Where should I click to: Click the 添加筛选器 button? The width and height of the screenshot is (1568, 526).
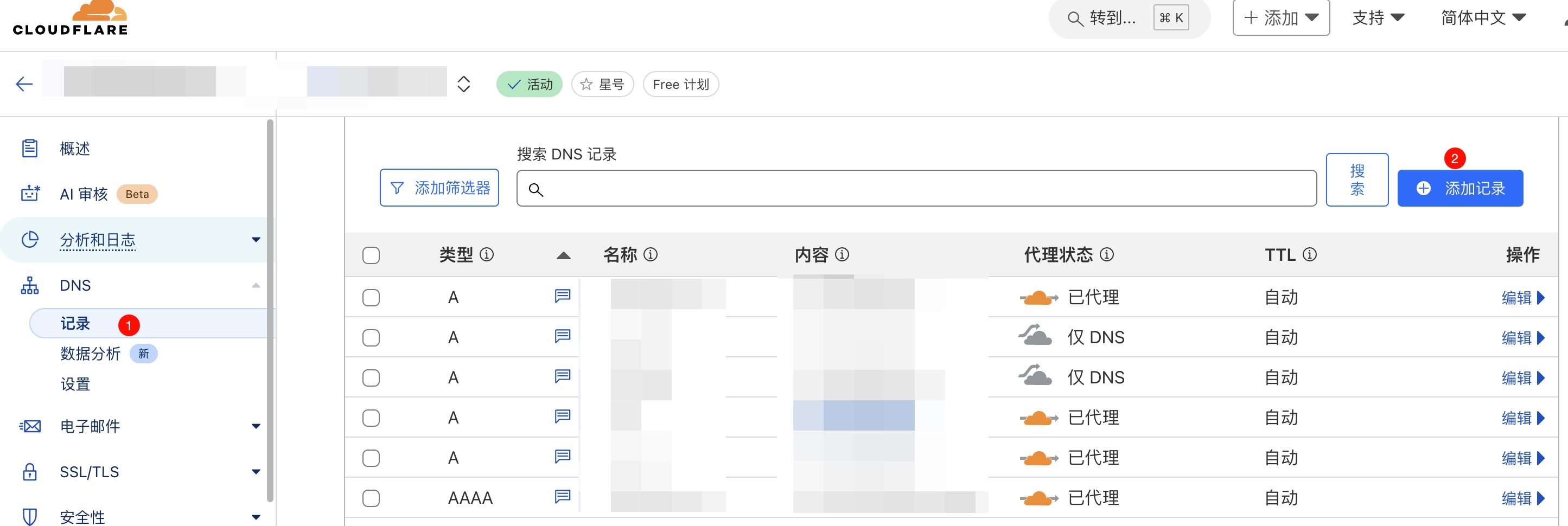click(439, 188)
